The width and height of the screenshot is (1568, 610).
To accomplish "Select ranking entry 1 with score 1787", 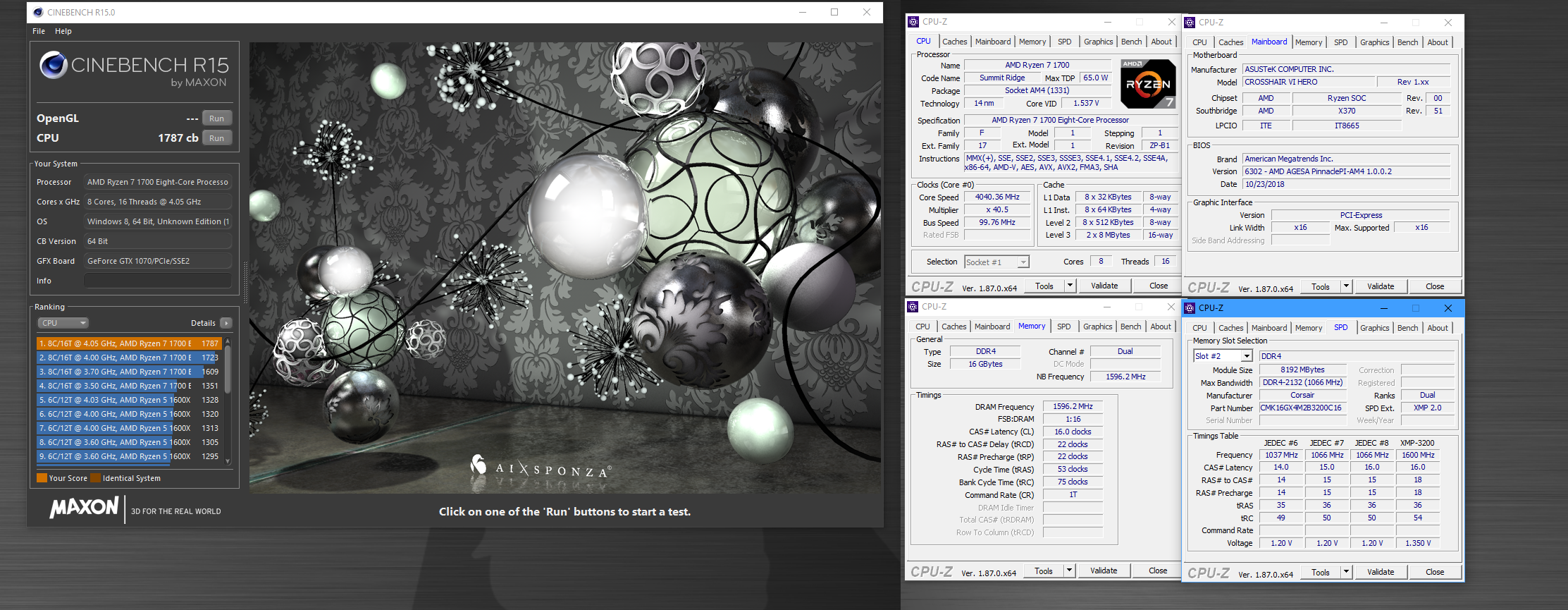I will coord(129,343).
